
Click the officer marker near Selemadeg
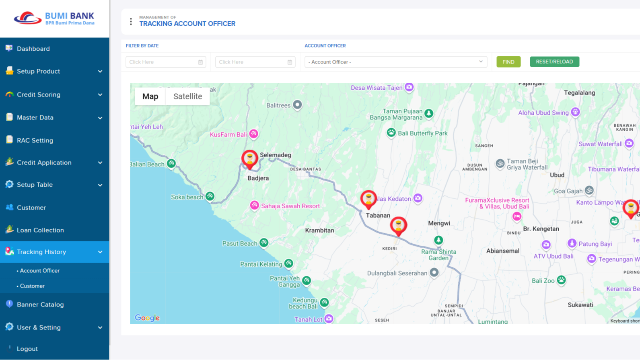click(x=249, y=160)
